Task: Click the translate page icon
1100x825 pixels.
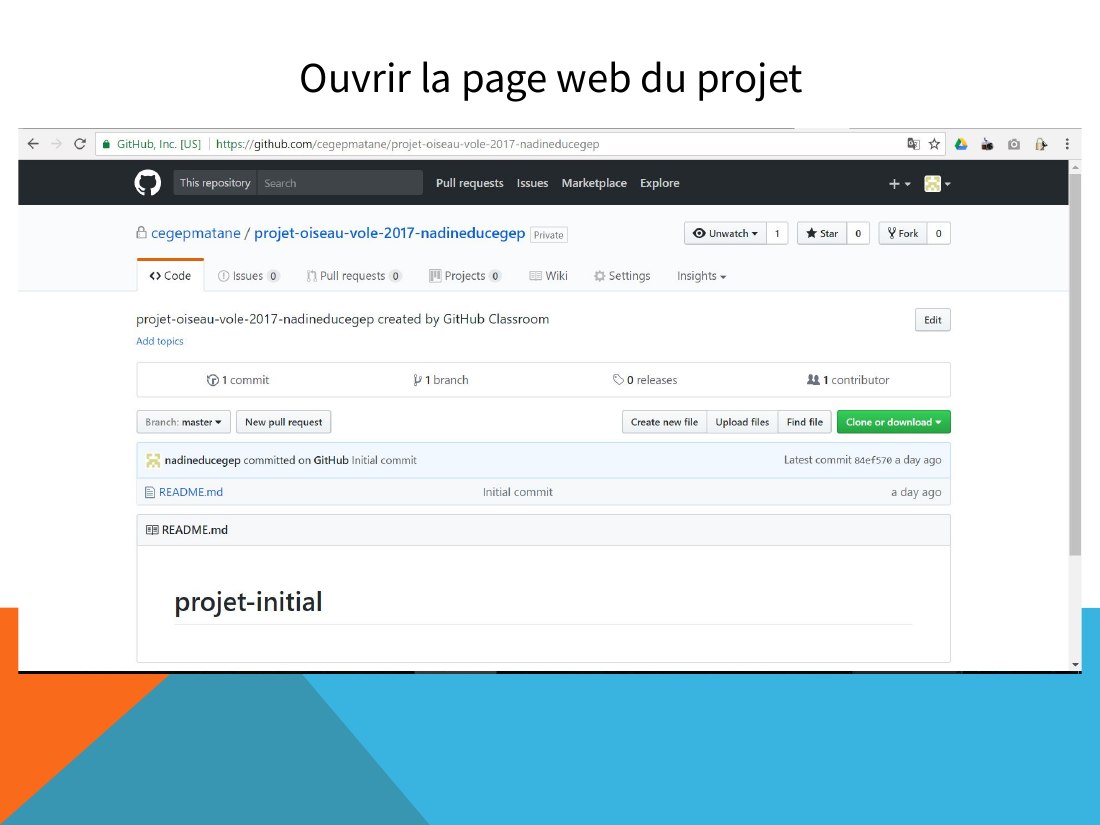Action: coord(913,144)
